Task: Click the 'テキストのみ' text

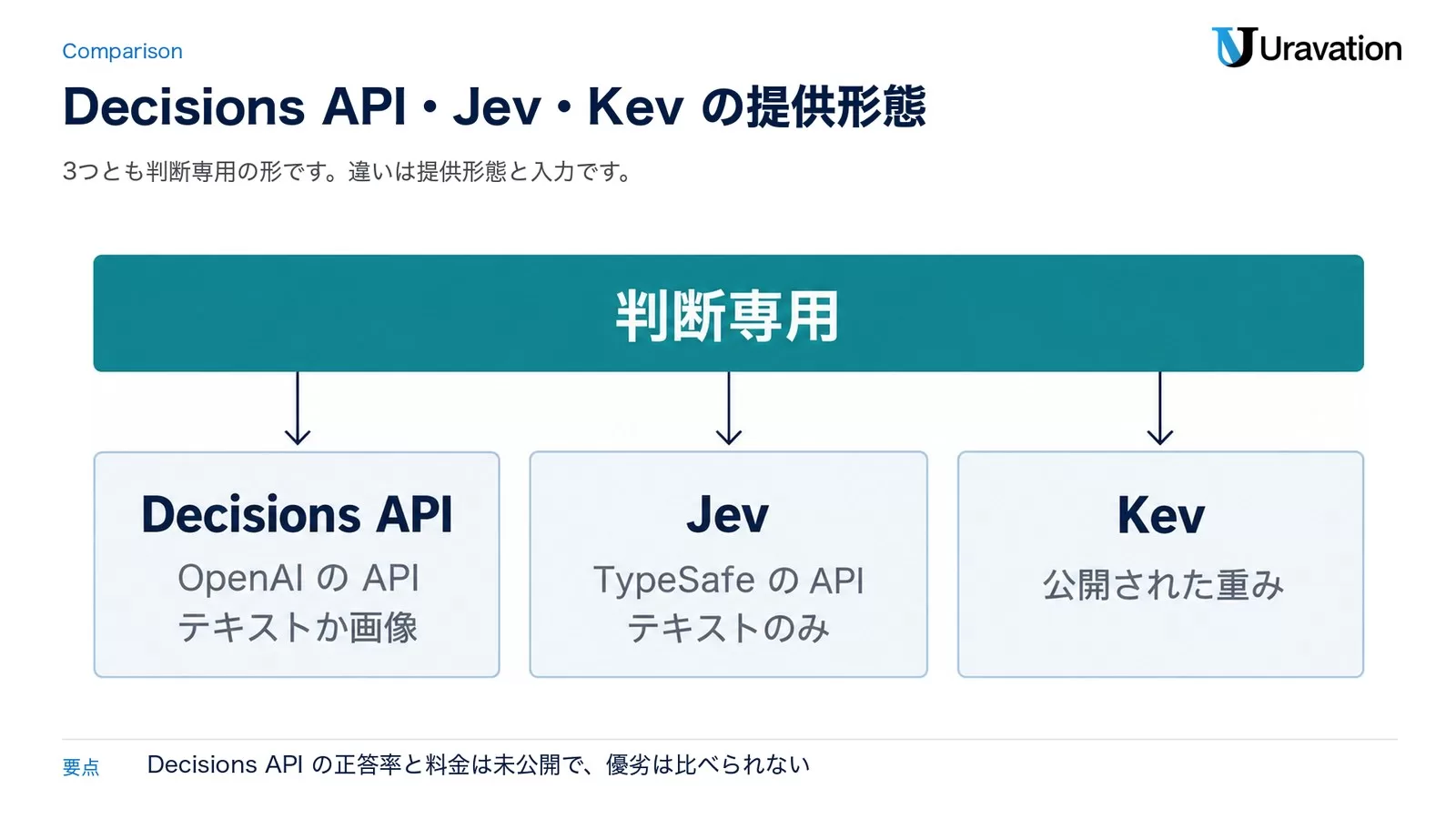Action: pyautogui.click(x=728, y=628)
